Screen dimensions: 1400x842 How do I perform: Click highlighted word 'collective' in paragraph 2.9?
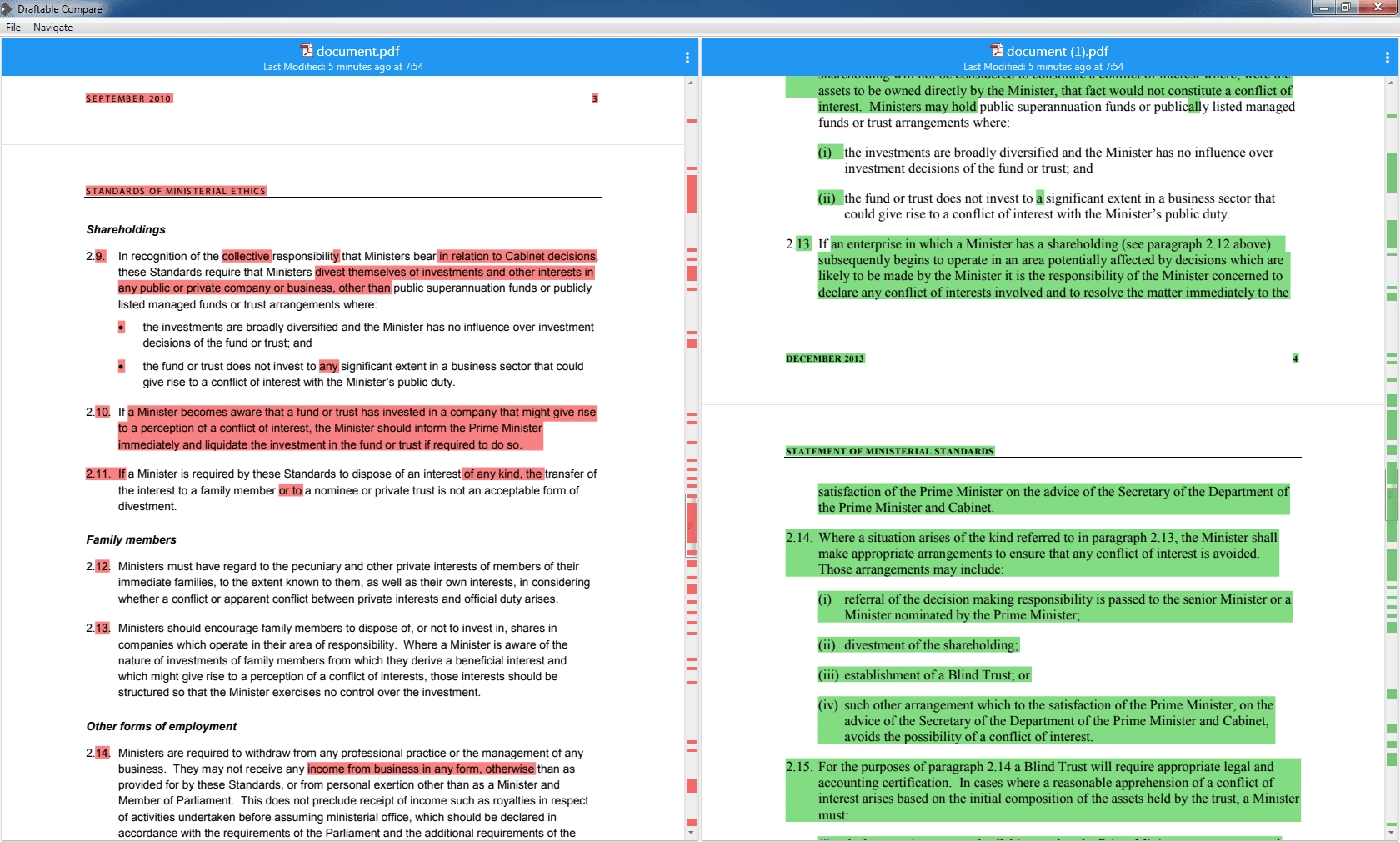246,256
